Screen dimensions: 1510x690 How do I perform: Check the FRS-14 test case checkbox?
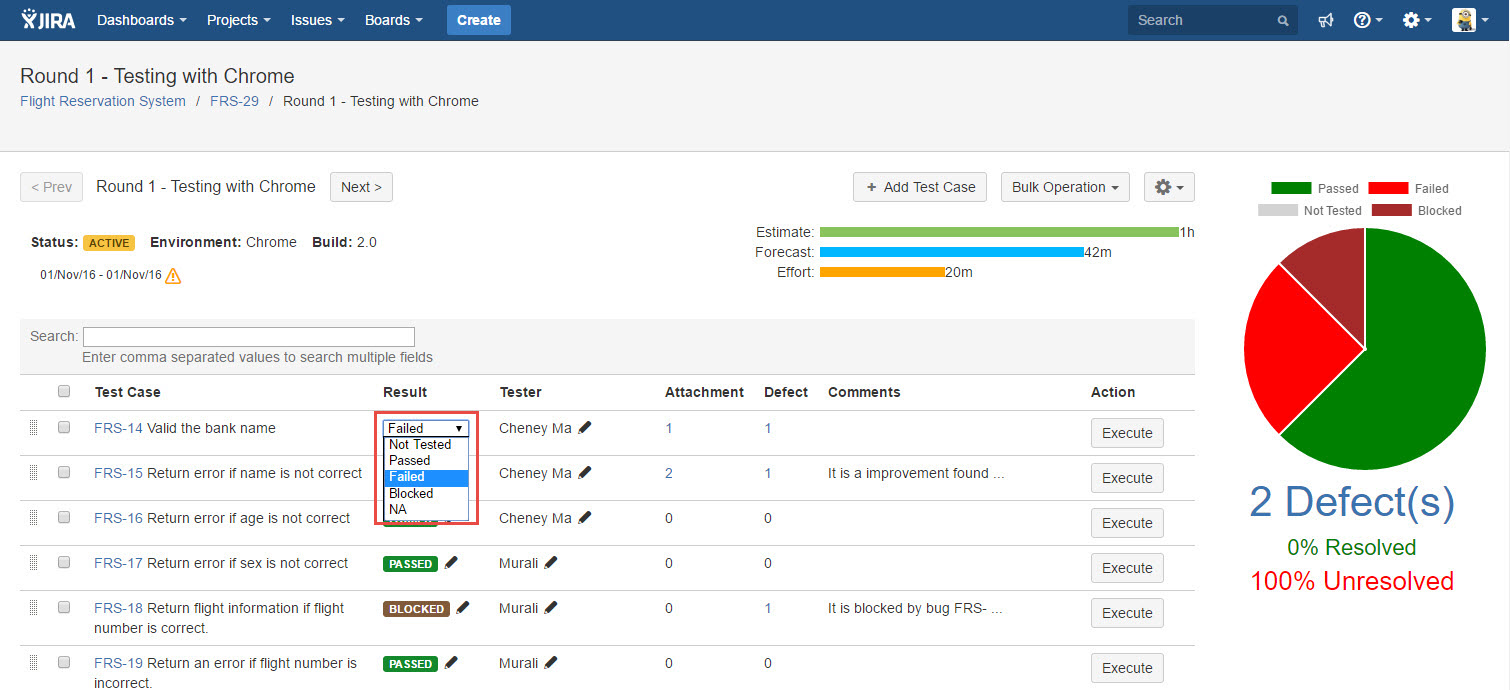(x=64, y=427)
